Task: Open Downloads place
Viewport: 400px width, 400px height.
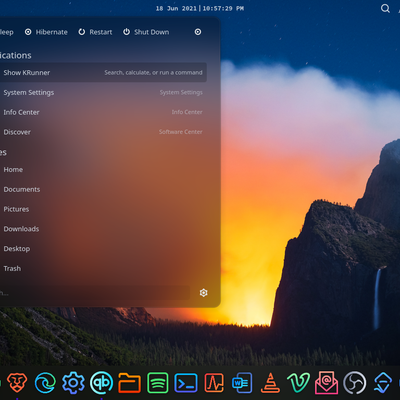Action: coord(102,229)
